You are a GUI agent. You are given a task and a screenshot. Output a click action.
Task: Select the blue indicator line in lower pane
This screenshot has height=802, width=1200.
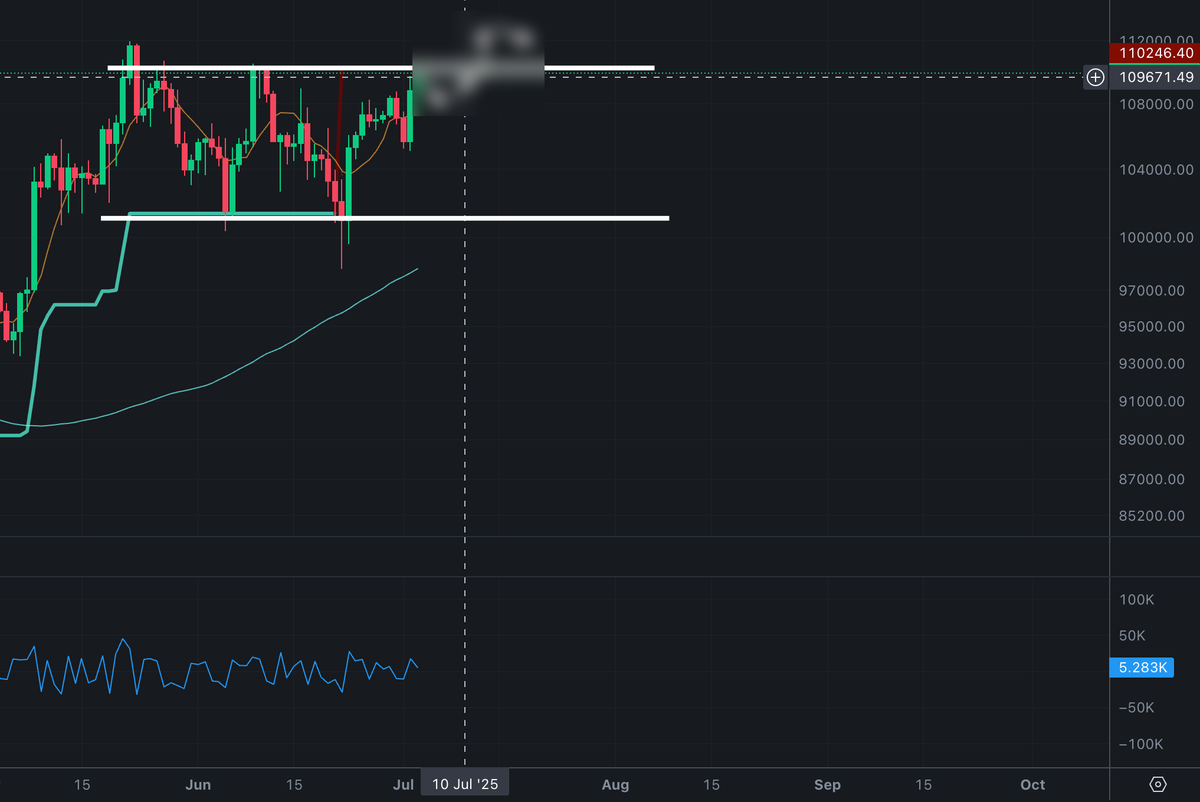pyautogui.click(x=208, y=667)
